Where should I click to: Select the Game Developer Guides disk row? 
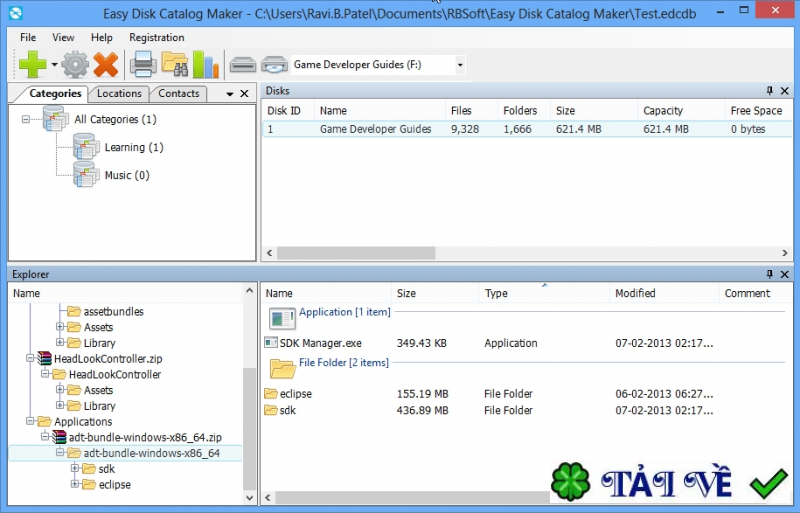click(x=375, y=129)
